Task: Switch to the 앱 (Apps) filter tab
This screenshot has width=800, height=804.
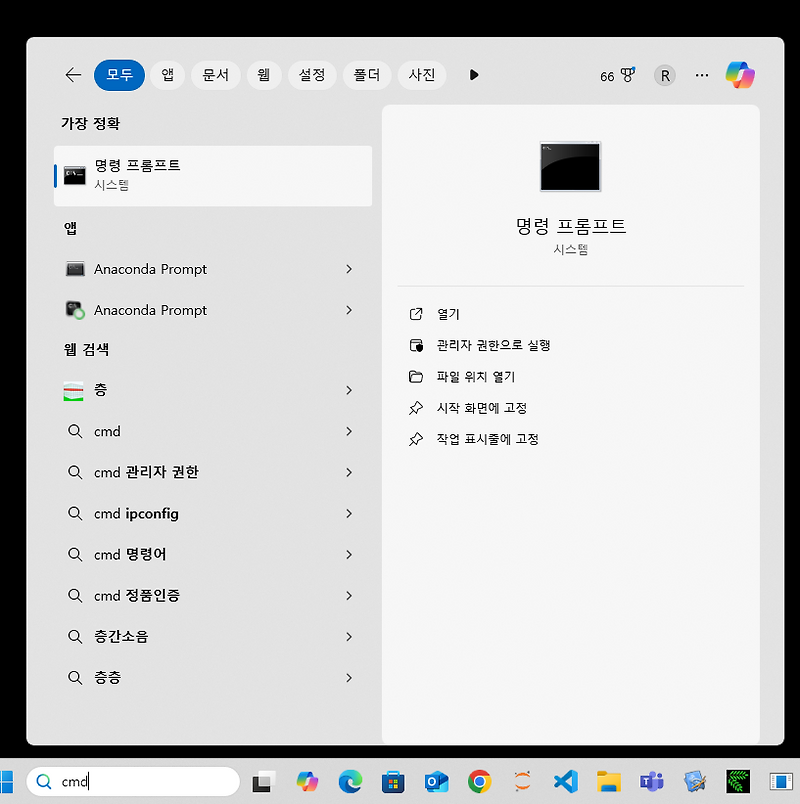Action: (168, 75)
